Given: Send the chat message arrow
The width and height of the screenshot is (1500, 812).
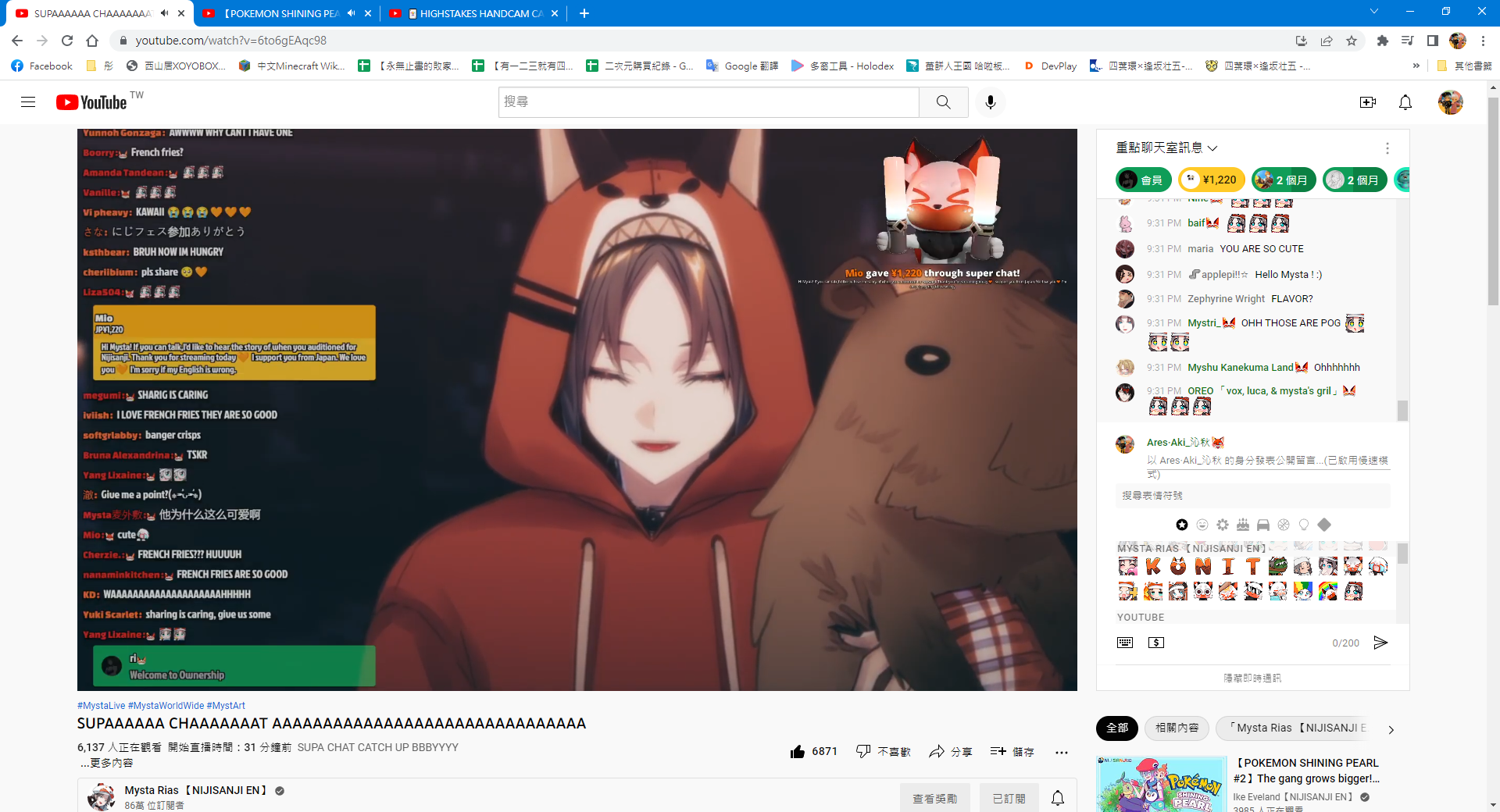Looking at the screenshot, I should coord(1380,643).
